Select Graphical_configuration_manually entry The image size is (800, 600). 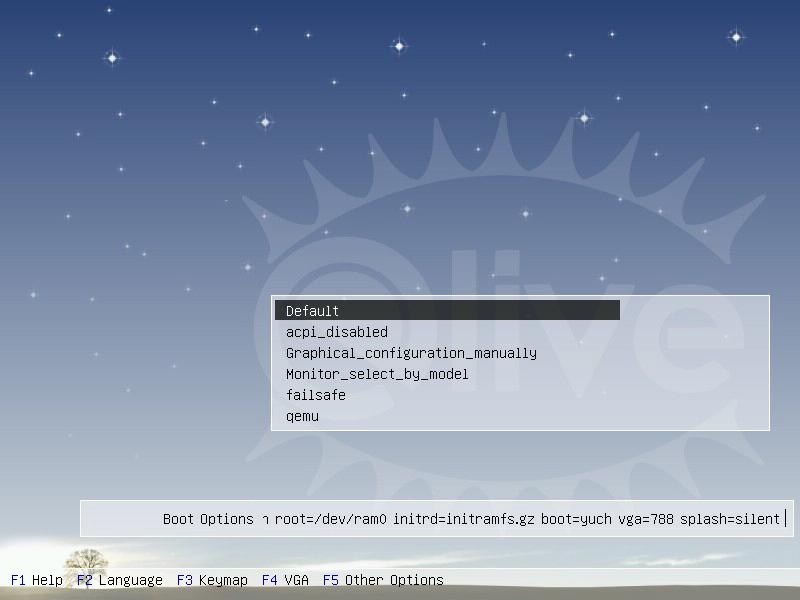[x=411, y=353]
